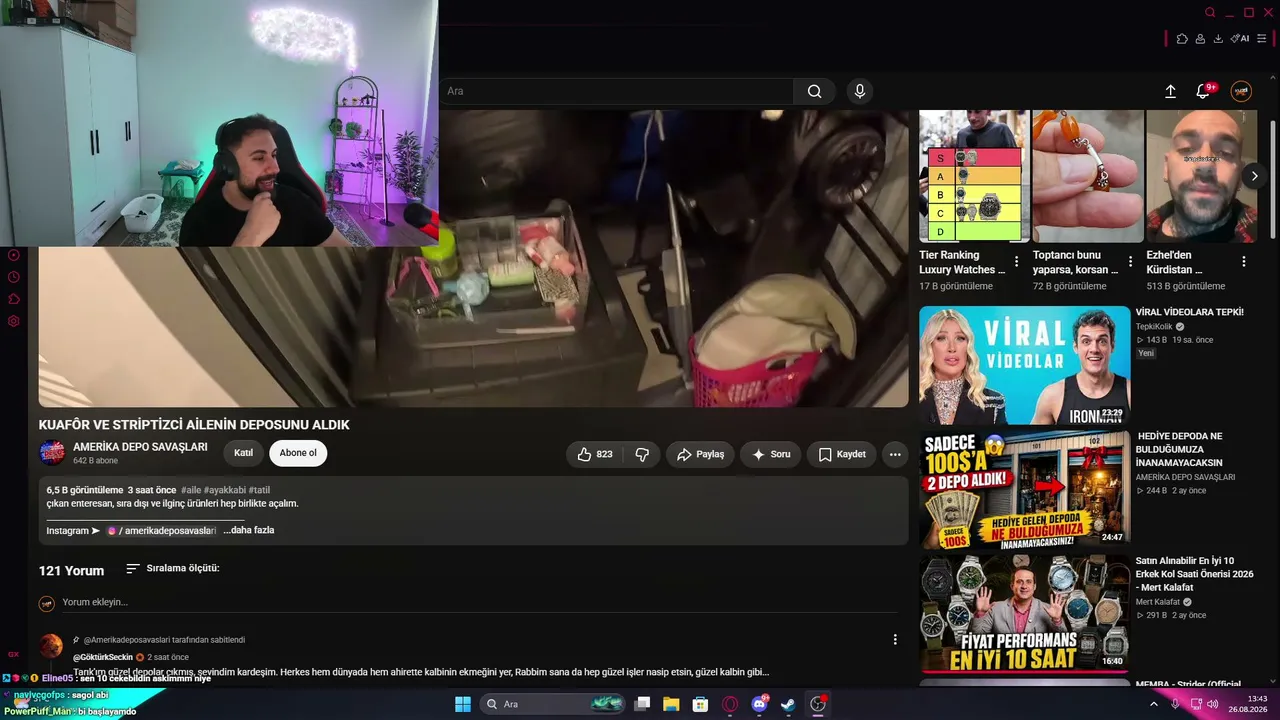Open the Toptancı bunu yaparsa short thumbnail

tap(1088, 176)
